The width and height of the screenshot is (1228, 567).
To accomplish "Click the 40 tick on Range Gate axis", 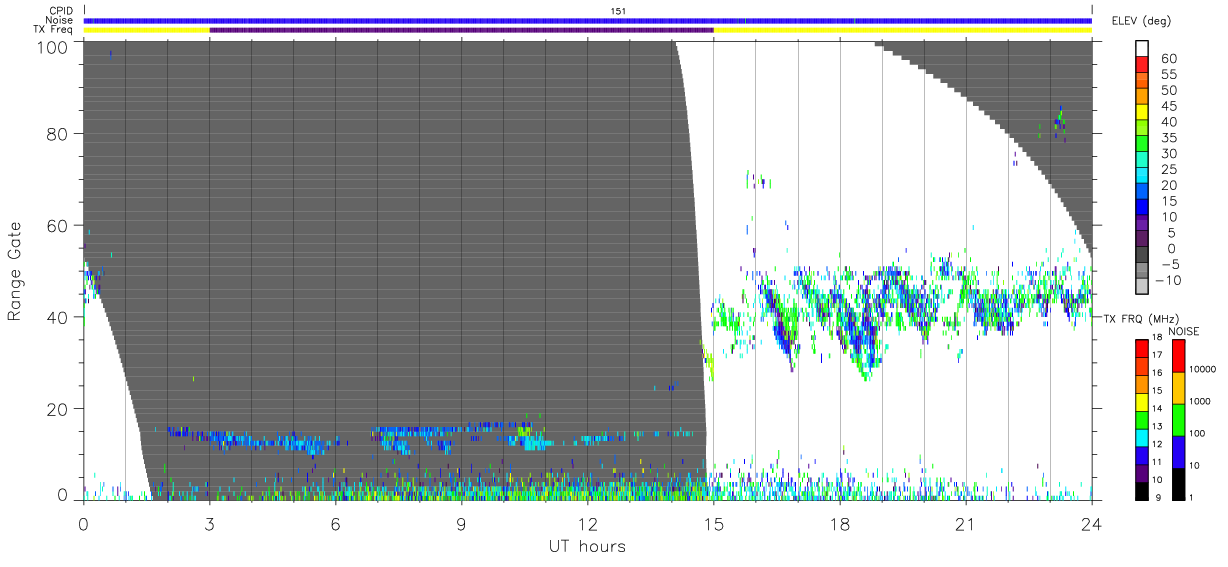I will coord(55,317).
